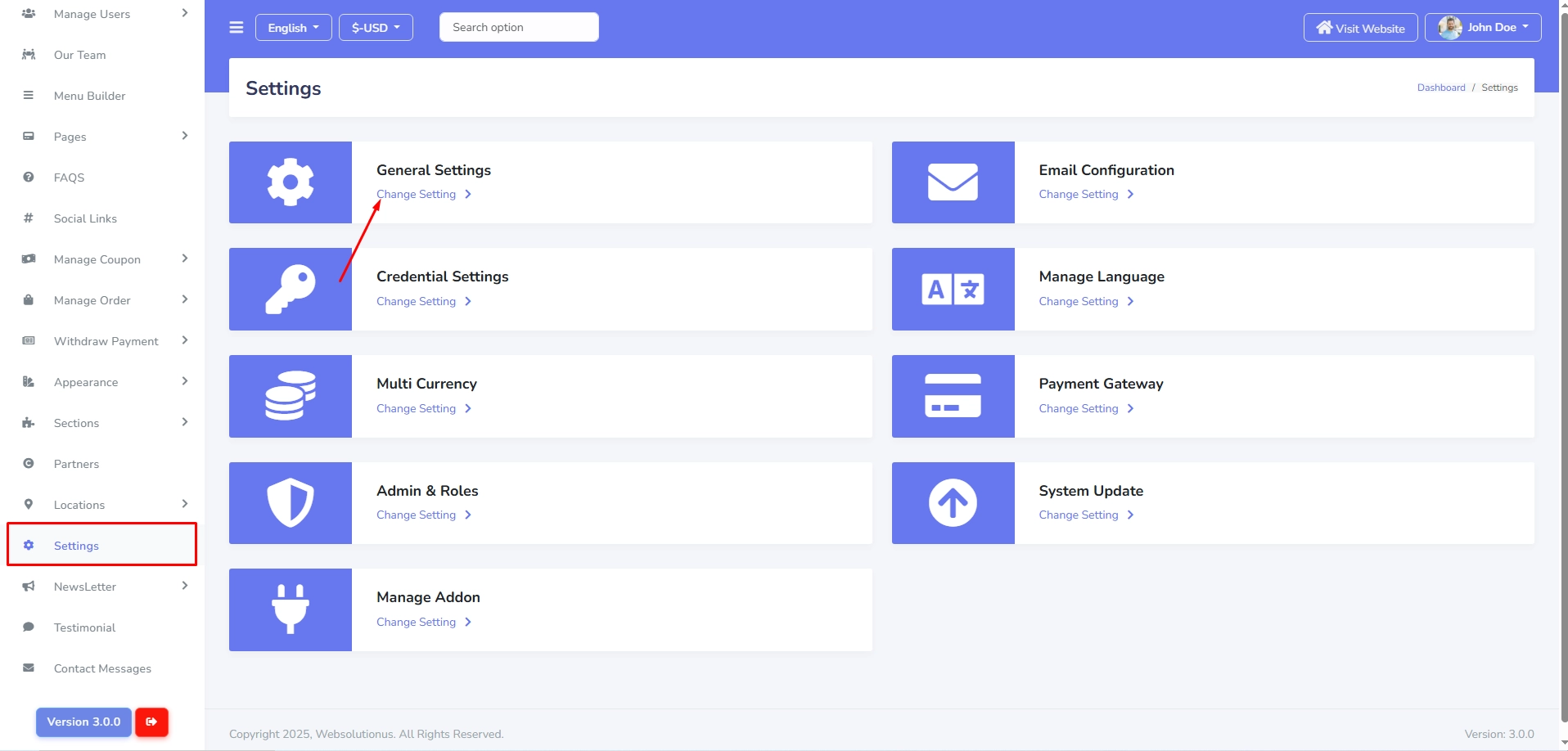Click the John Doe avatar thumbnail
This screenshot has height=751, width=1568.
1450,27
